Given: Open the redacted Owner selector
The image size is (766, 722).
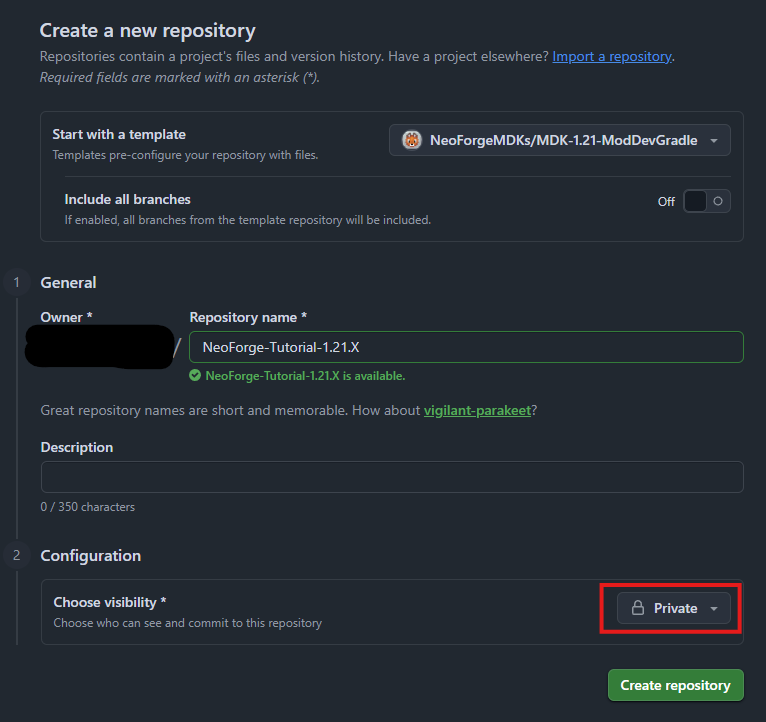Looking at the screenshot, I should (x=100, y=347).
